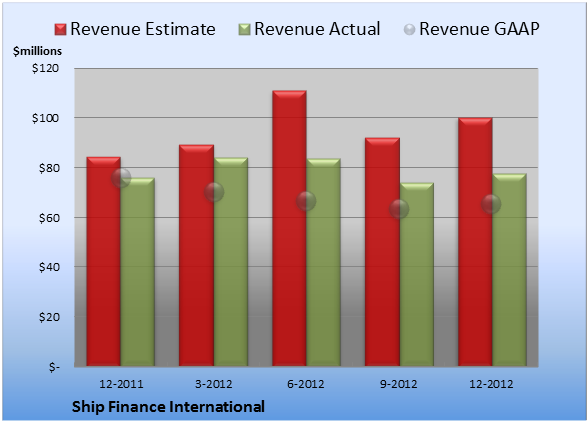Click the GAAP sphere marker for 12-2011
Screen dimensions: 588x422
[x=121, y=178]
